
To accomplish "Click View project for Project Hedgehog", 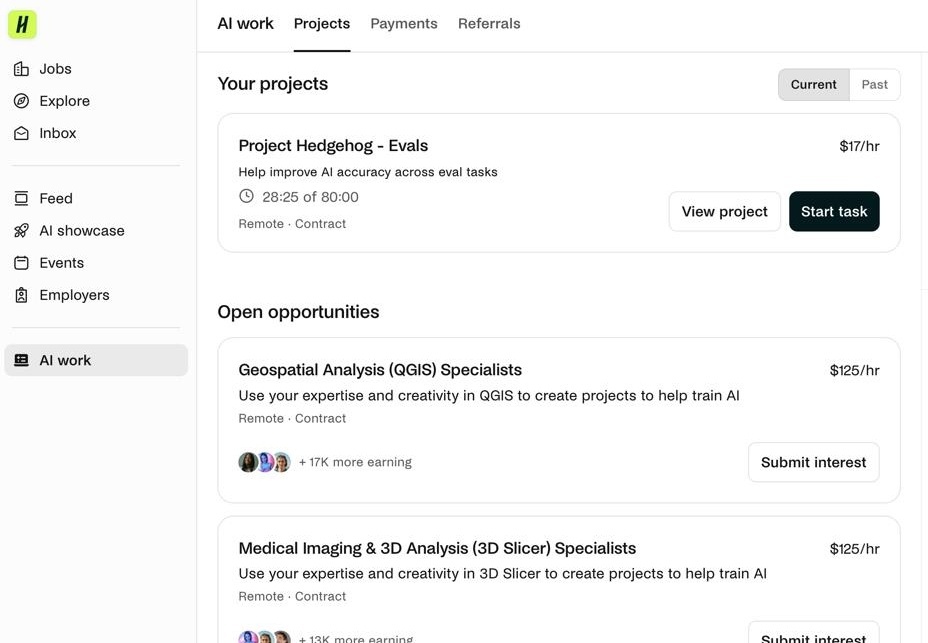I will coord(724,211).
